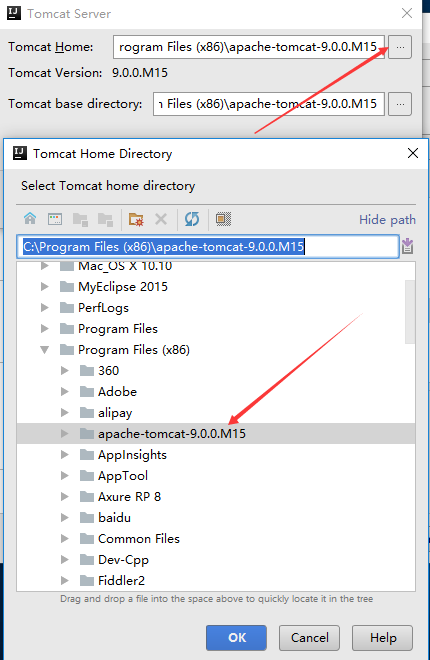The height and width of the screenshot is (660, 430).
Task: Browse for Tomcat Home with ellipsis button
Action: [400, 47]
